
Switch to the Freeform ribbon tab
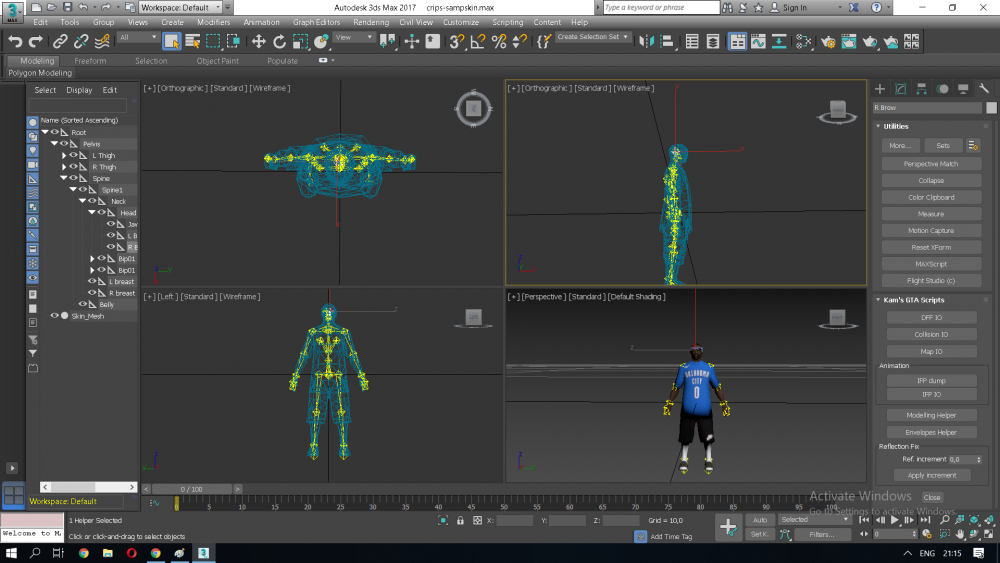coord(90,61)
